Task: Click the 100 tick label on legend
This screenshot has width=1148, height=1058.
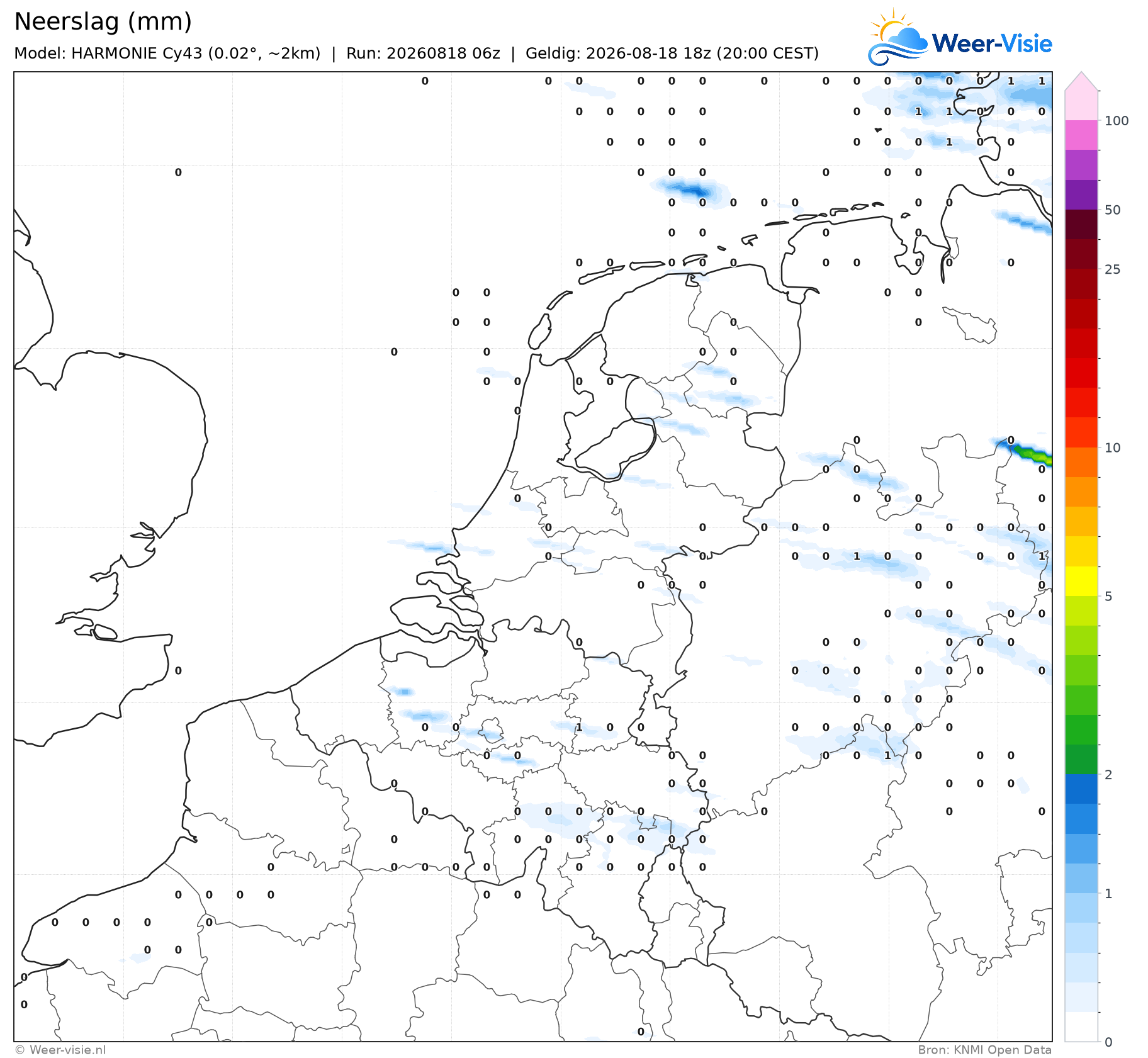Action: [x=1117, y=120]
